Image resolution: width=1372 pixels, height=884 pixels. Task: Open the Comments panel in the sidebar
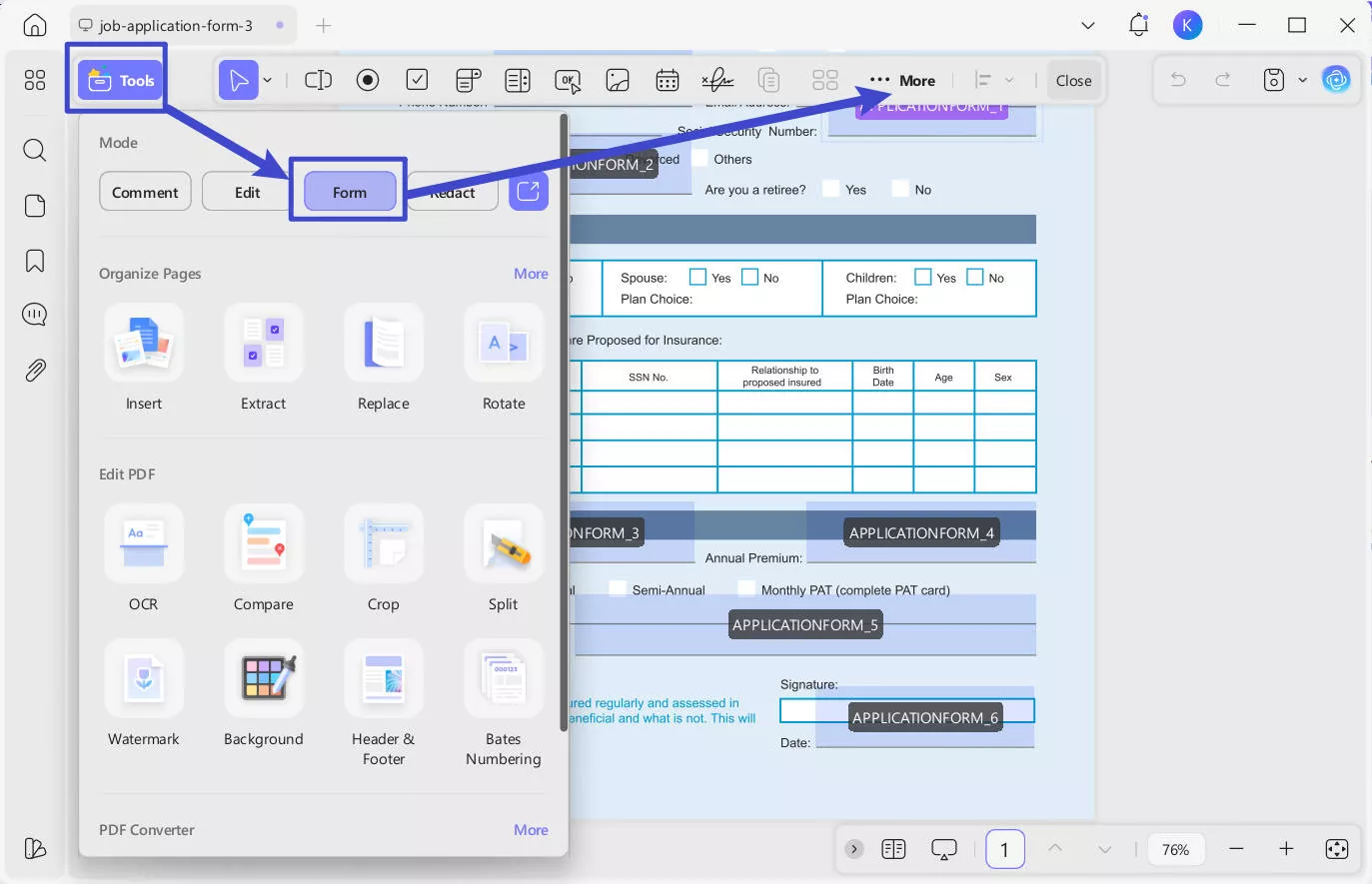(x=34, y=314)
